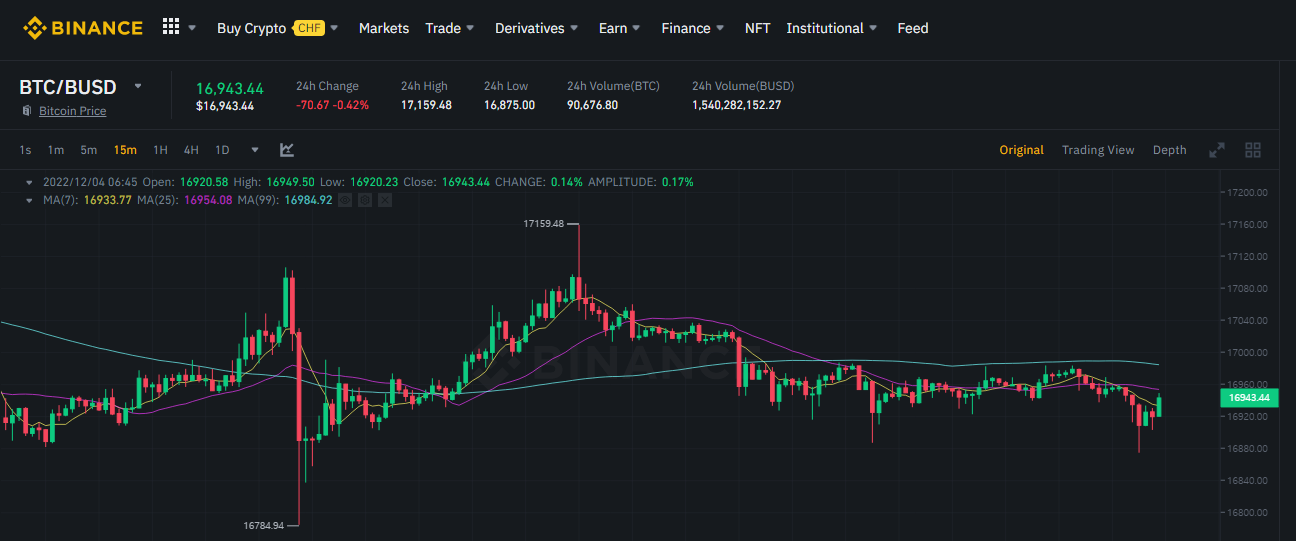Select the 1s interval

(26, 150)
